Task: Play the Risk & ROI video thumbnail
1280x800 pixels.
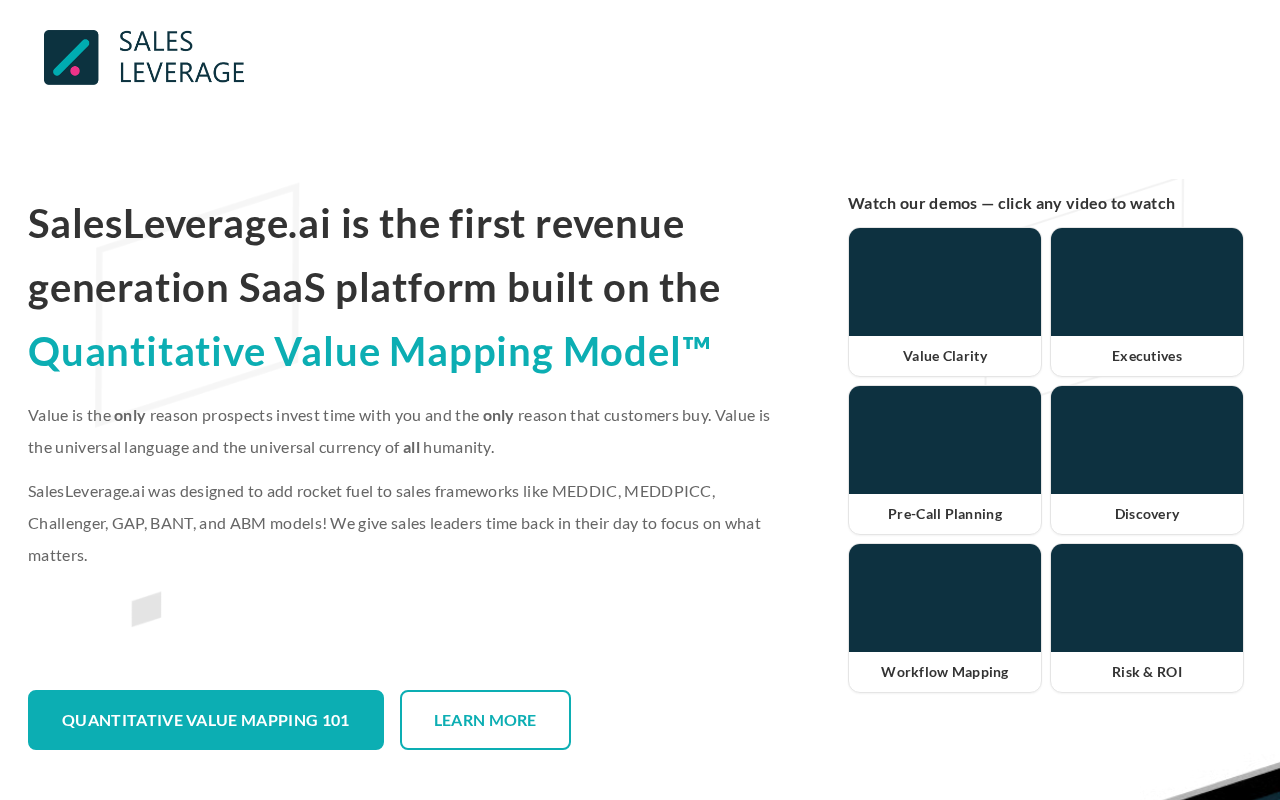Action: point(1147,598)
